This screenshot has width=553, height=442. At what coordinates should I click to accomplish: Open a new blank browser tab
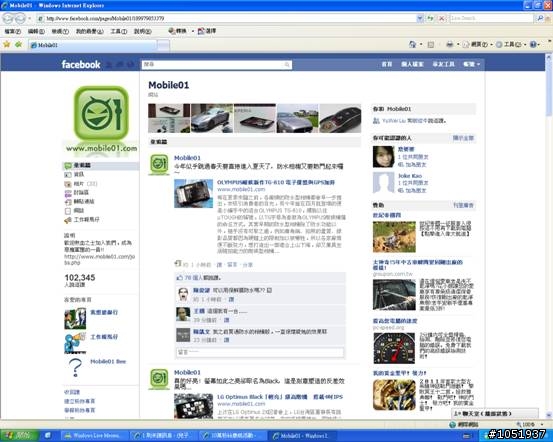163,45
